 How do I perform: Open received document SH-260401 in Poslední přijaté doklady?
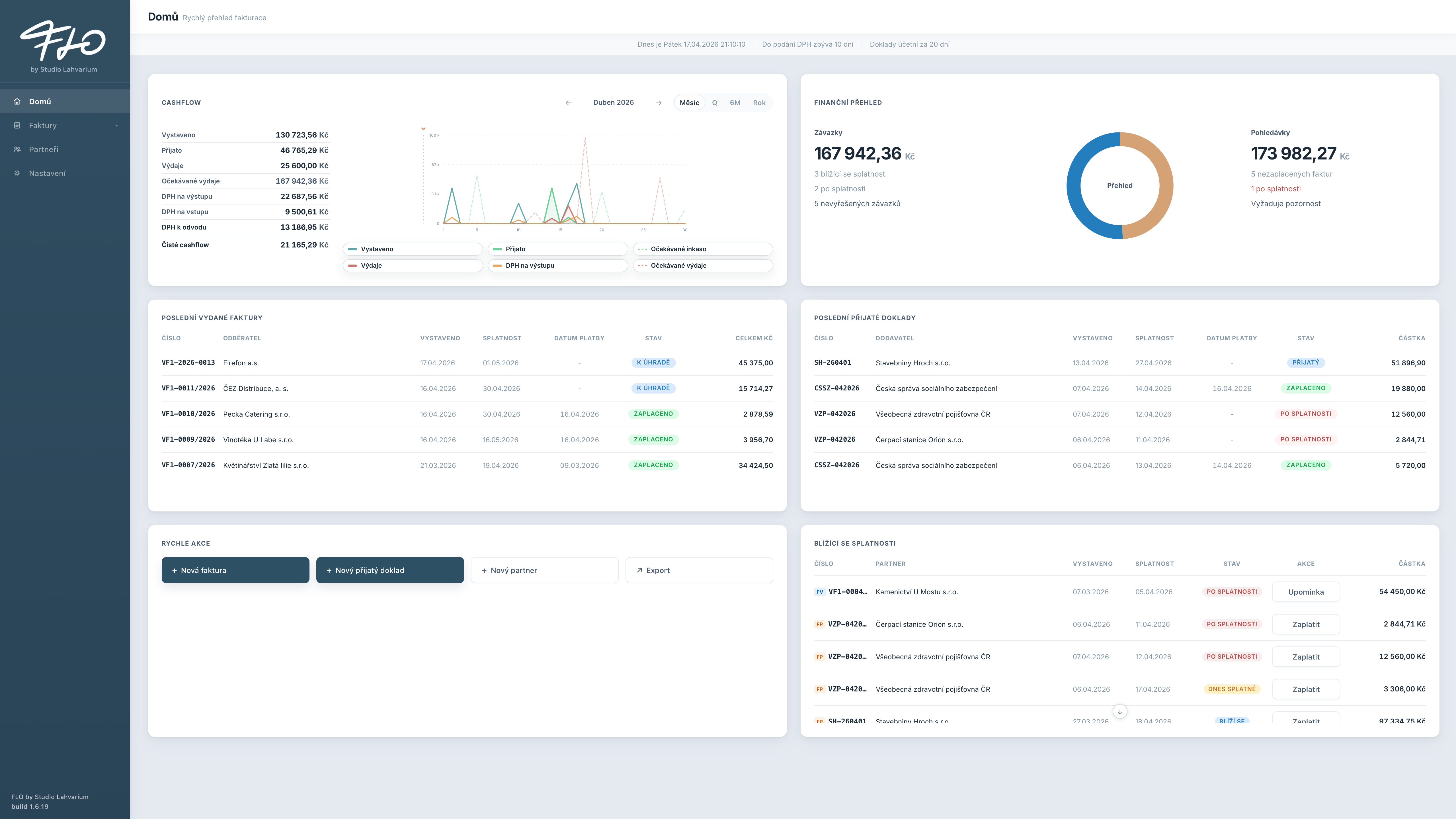(832, 363)
